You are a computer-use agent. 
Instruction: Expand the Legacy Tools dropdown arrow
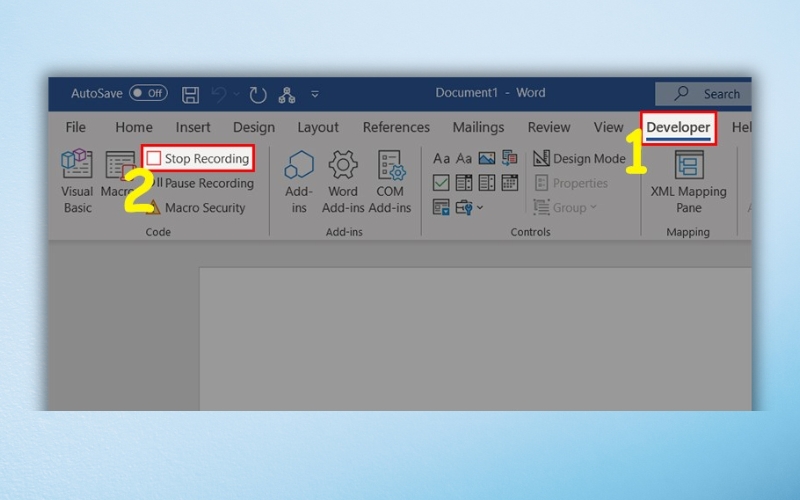(x=480, y=208)
